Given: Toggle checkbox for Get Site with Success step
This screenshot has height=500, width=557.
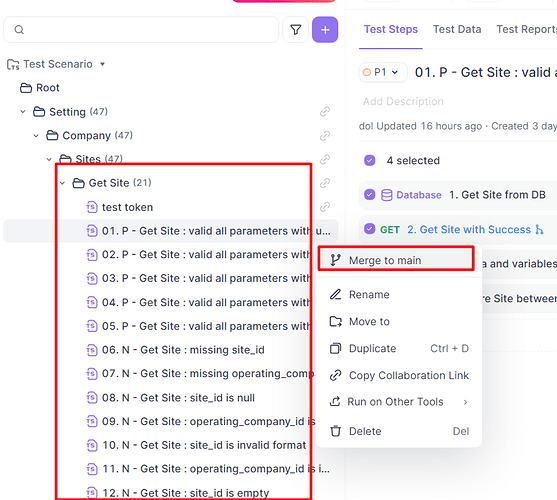Looking at the screenshot, I should pos(369,229).
